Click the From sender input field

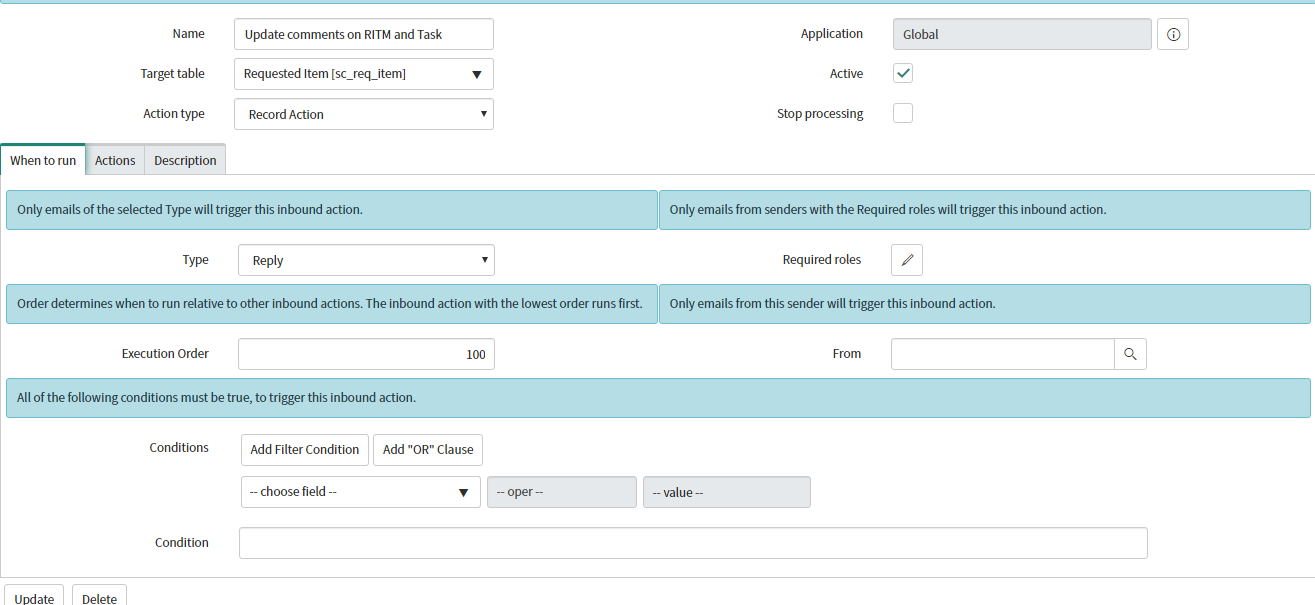click(x=1002, y=354)
